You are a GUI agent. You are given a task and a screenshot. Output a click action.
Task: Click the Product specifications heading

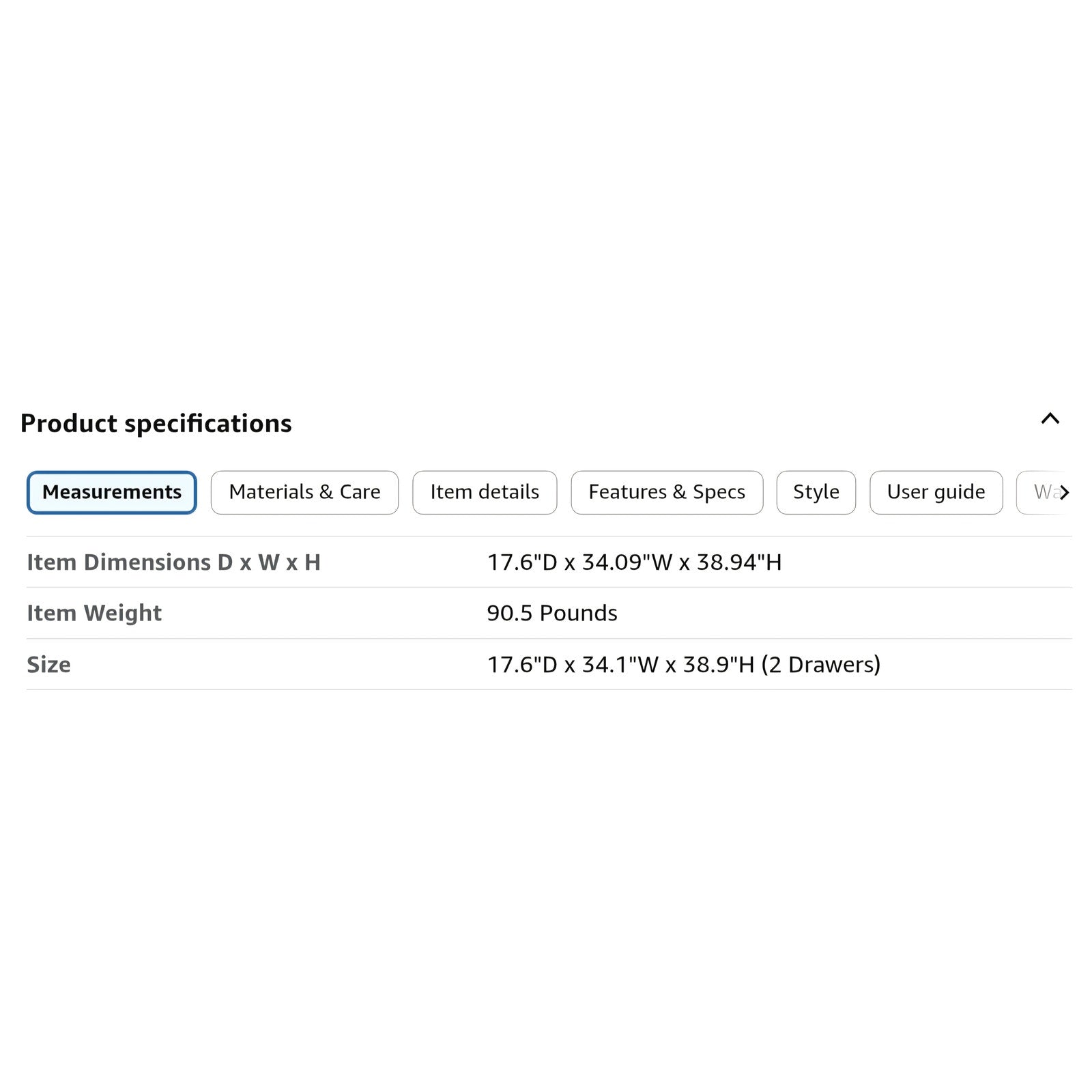tap(156, 423)
